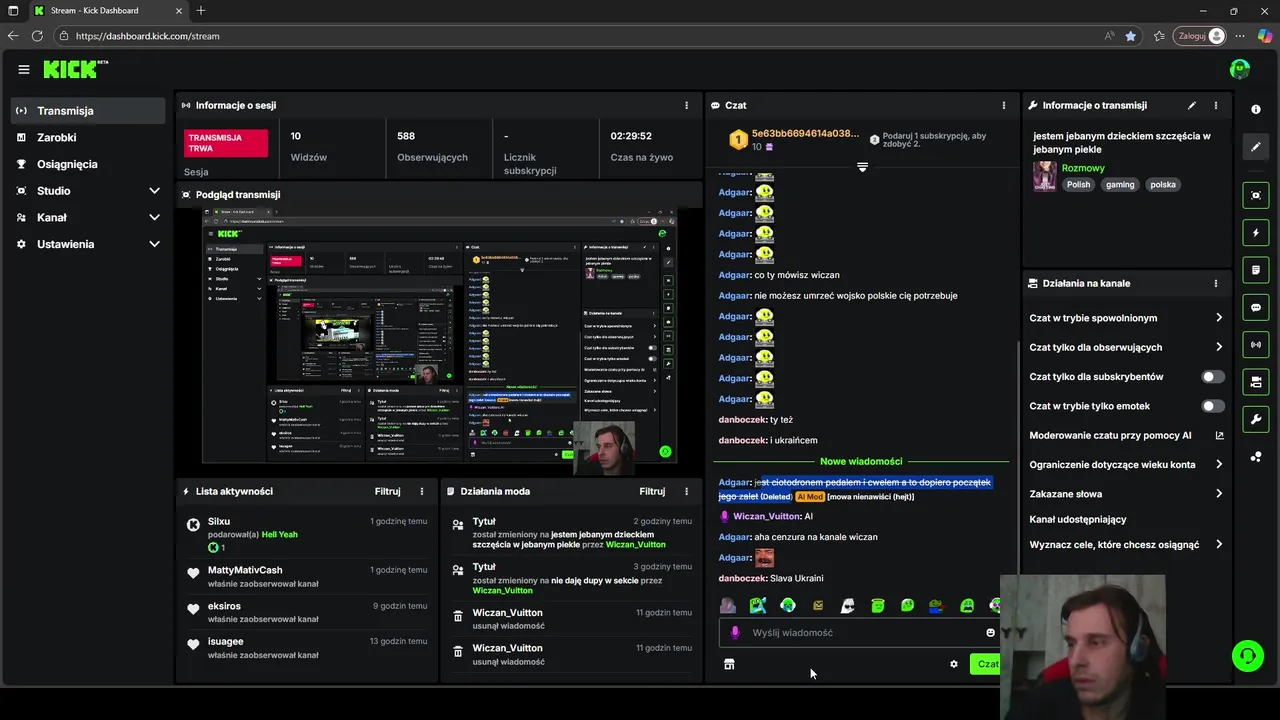Open the Osiągnięcia page in sidebar
This screenshot has height=720, width=1280.
88,164
